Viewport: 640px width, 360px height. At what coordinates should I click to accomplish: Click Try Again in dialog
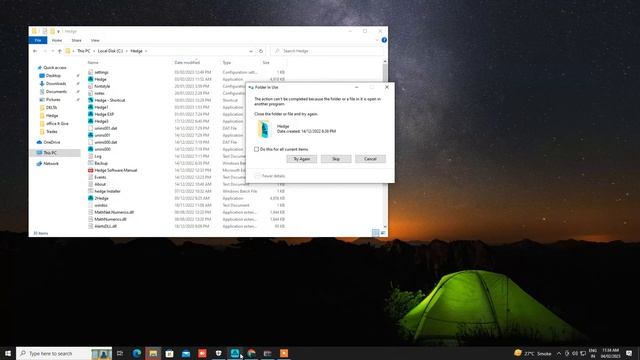click(x=302, y=159)
